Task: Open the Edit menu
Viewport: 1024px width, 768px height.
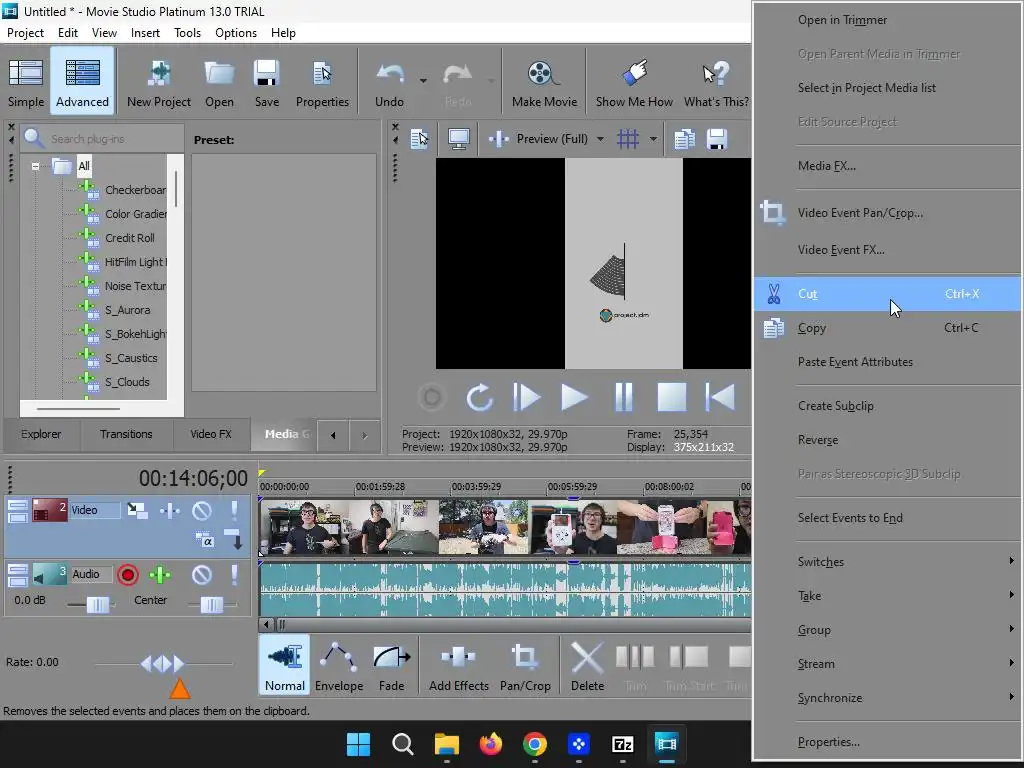Action: click(67, 33)
